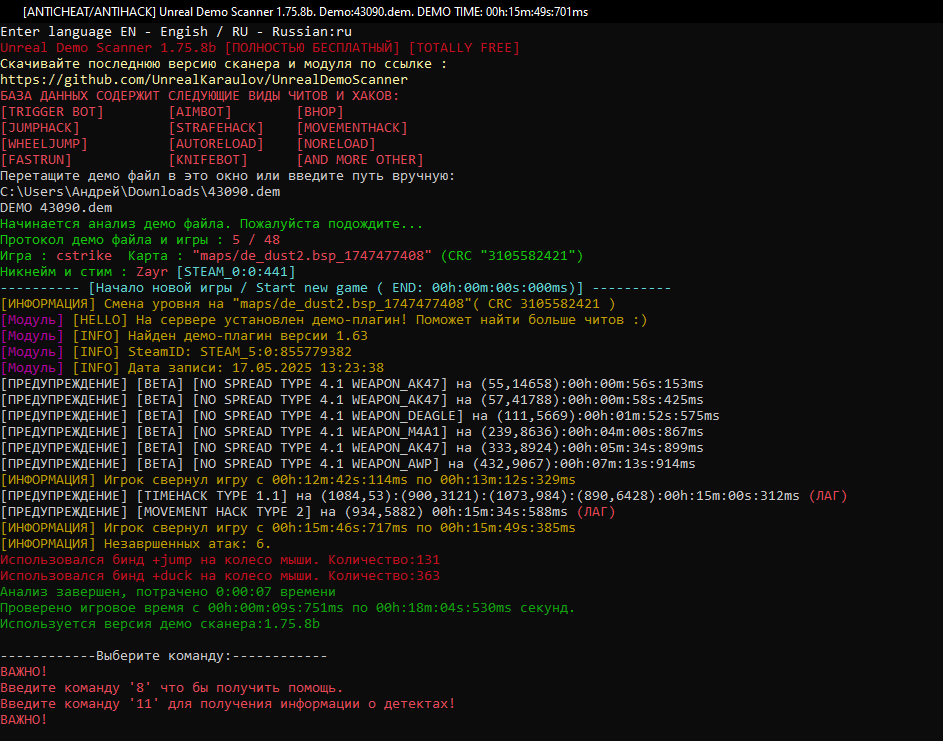Click the '+jump' mouse wheel bind line
Image resolution: width=943 pixels, height=741 pixels.
pos(220,560)
